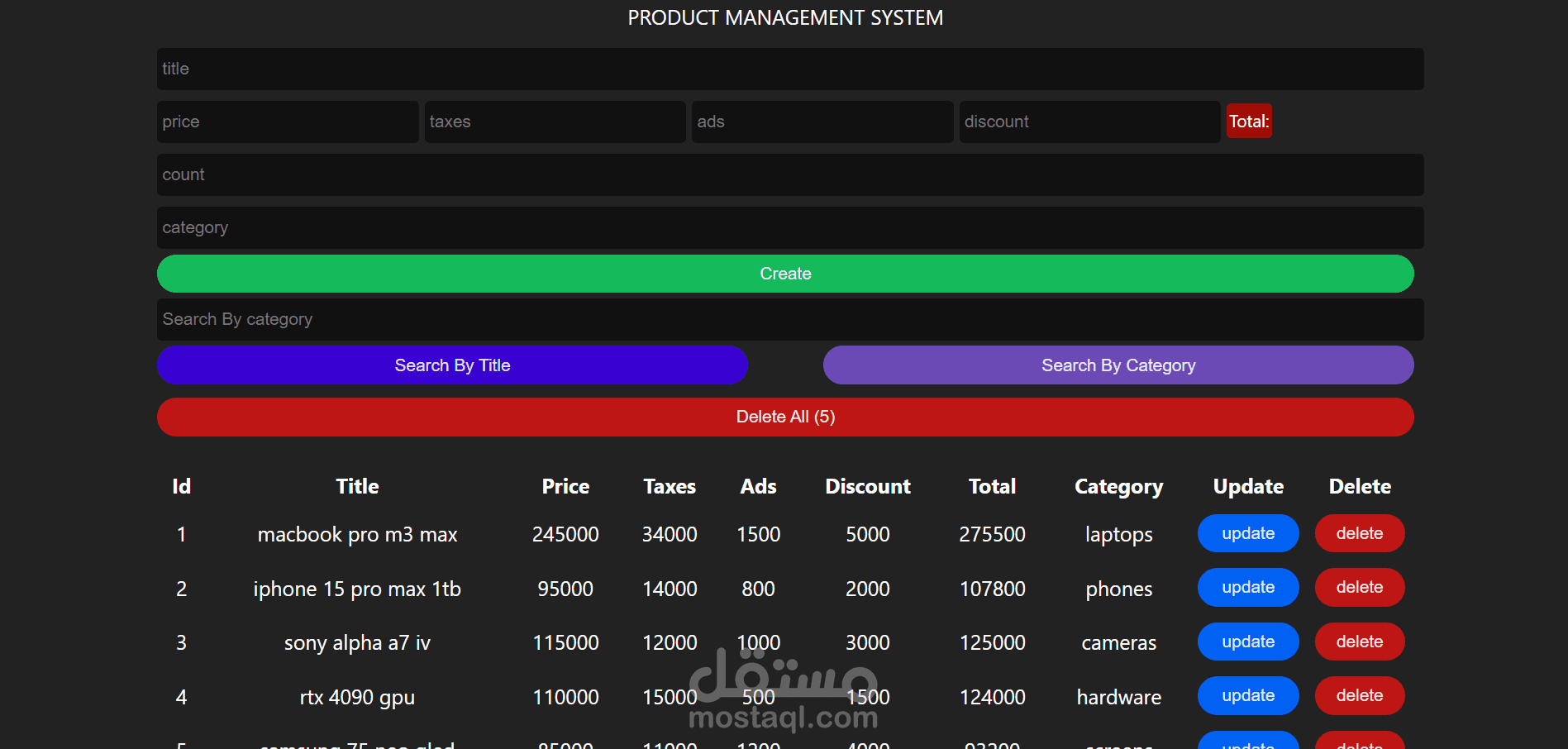Select the title cell 'macbook pro m3 max'
1568x749 pixels.
[357, 535]
